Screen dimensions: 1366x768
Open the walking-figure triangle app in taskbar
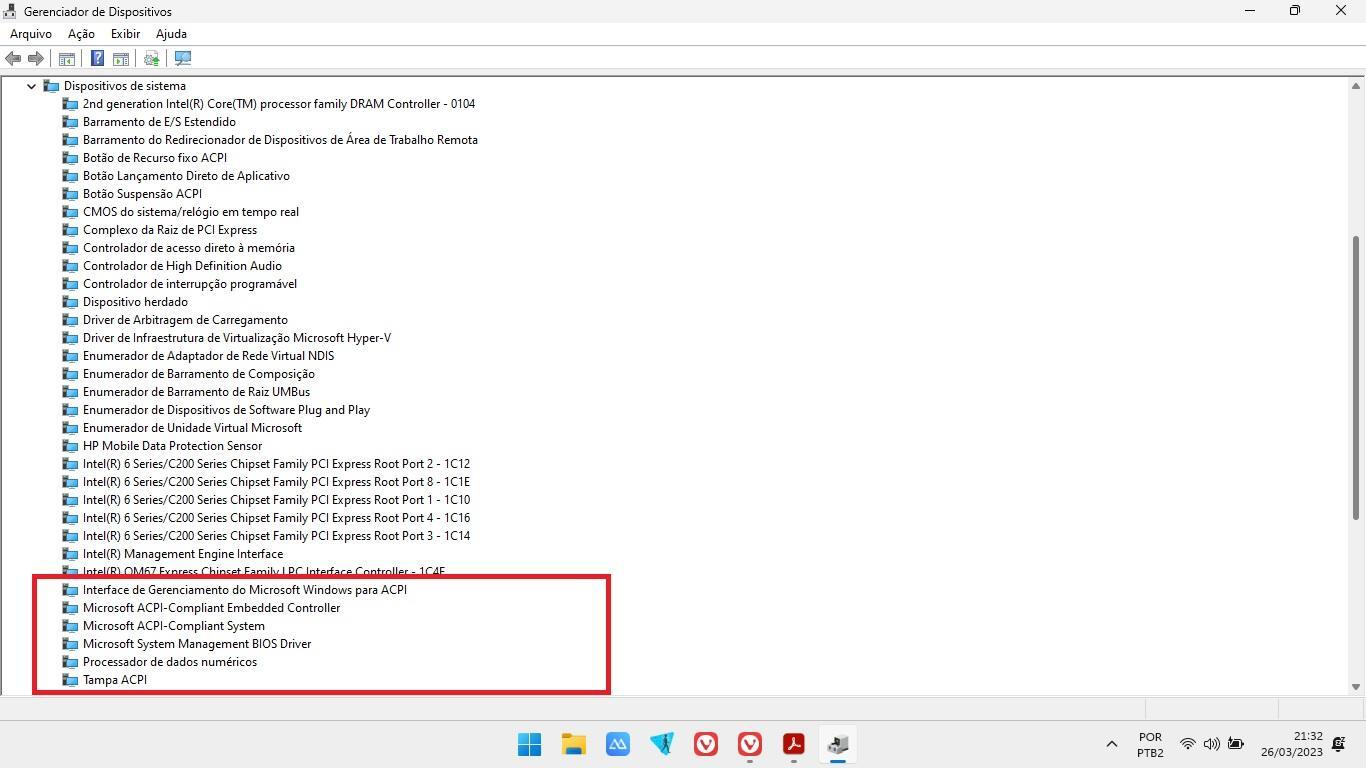[662, 744]
